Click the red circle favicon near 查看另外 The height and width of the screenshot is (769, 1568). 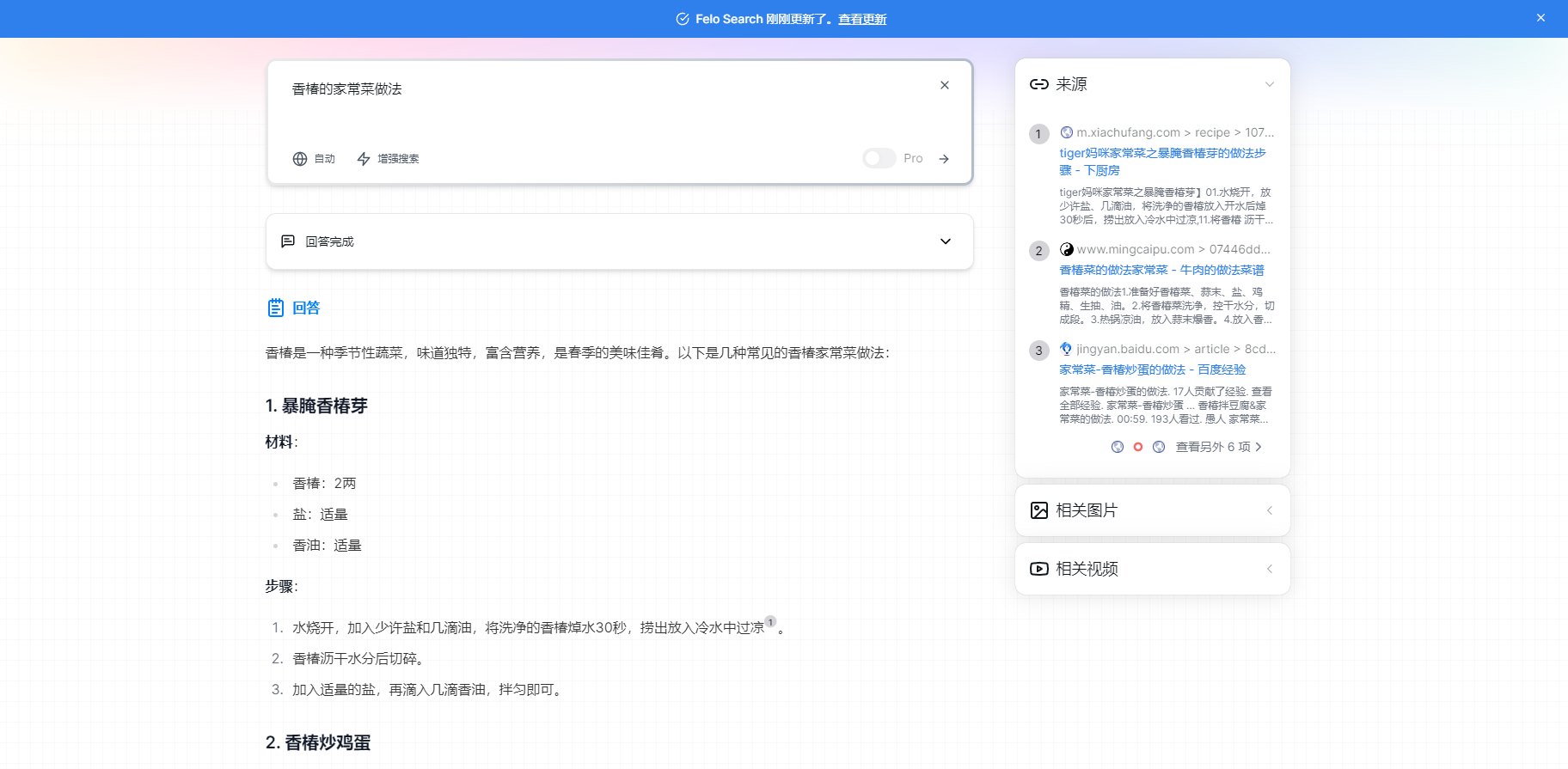1138,447
